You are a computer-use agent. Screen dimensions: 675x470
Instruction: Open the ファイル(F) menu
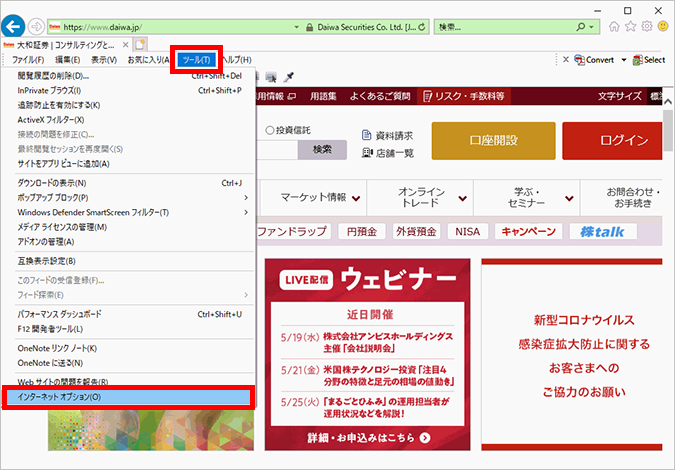coord(28,60)
